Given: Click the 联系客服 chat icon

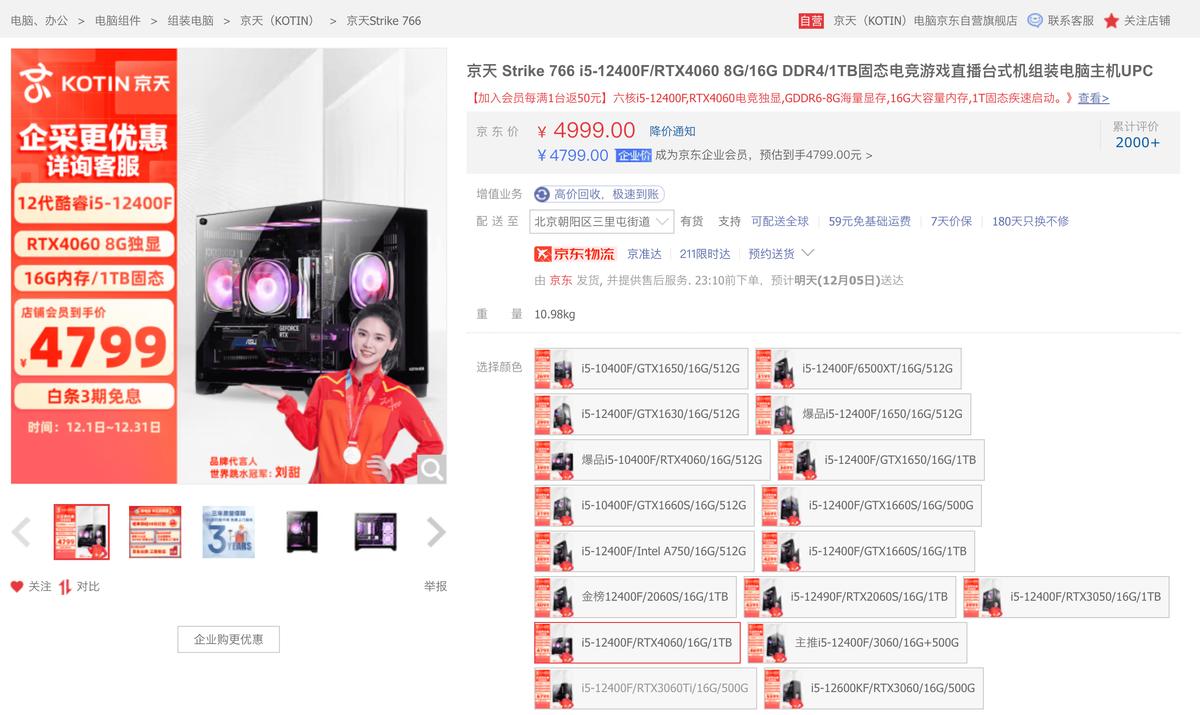Looking at the screenshot, I should coord(1035,20).
